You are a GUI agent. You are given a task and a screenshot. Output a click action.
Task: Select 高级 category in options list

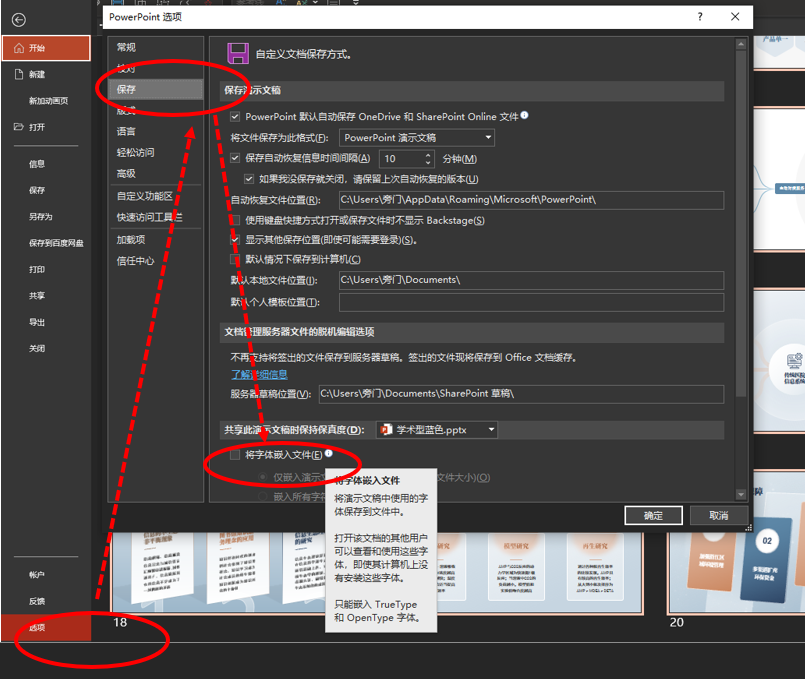[156, 173]
